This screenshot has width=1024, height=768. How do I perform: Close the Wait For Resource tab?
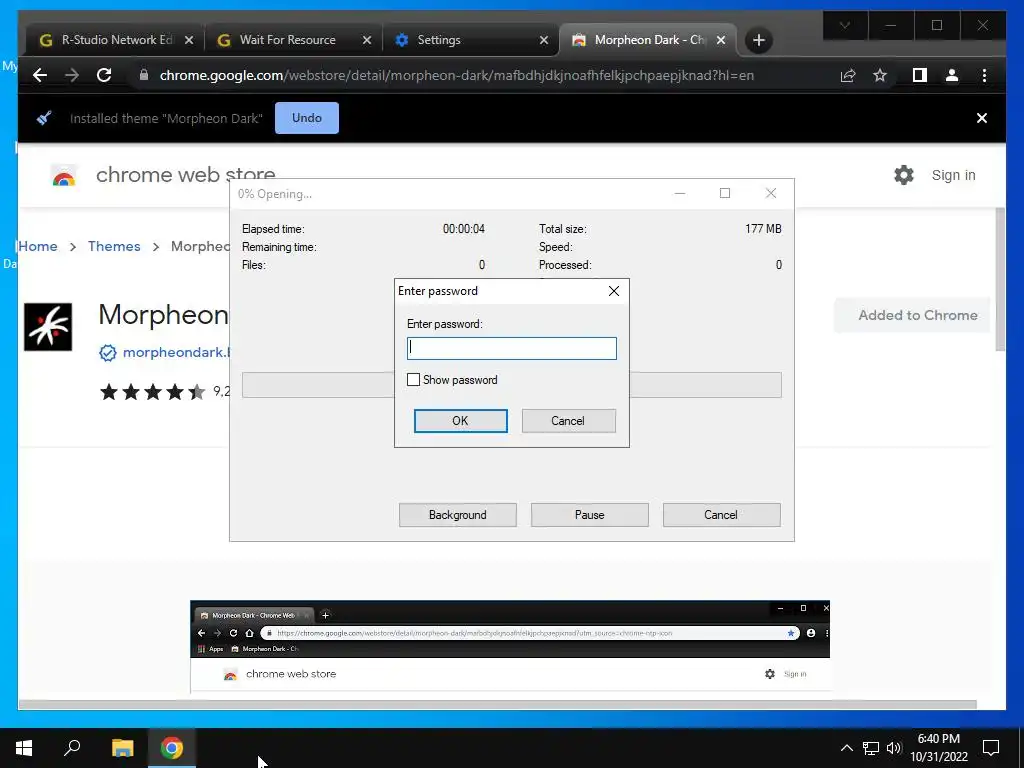point(366,40)
